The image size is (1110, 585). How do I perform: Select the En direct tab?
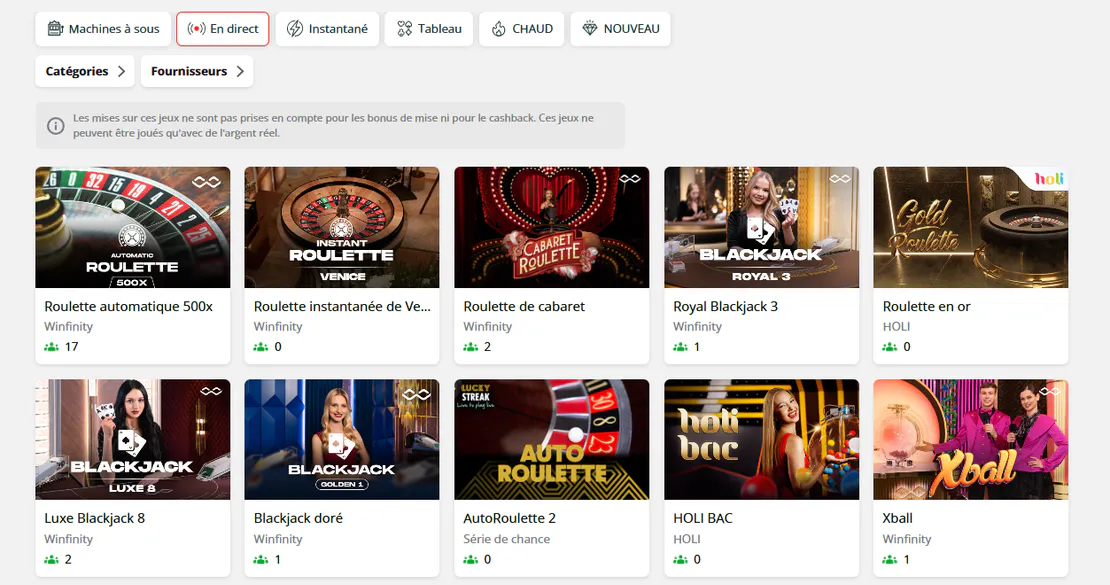click(222, 29)
